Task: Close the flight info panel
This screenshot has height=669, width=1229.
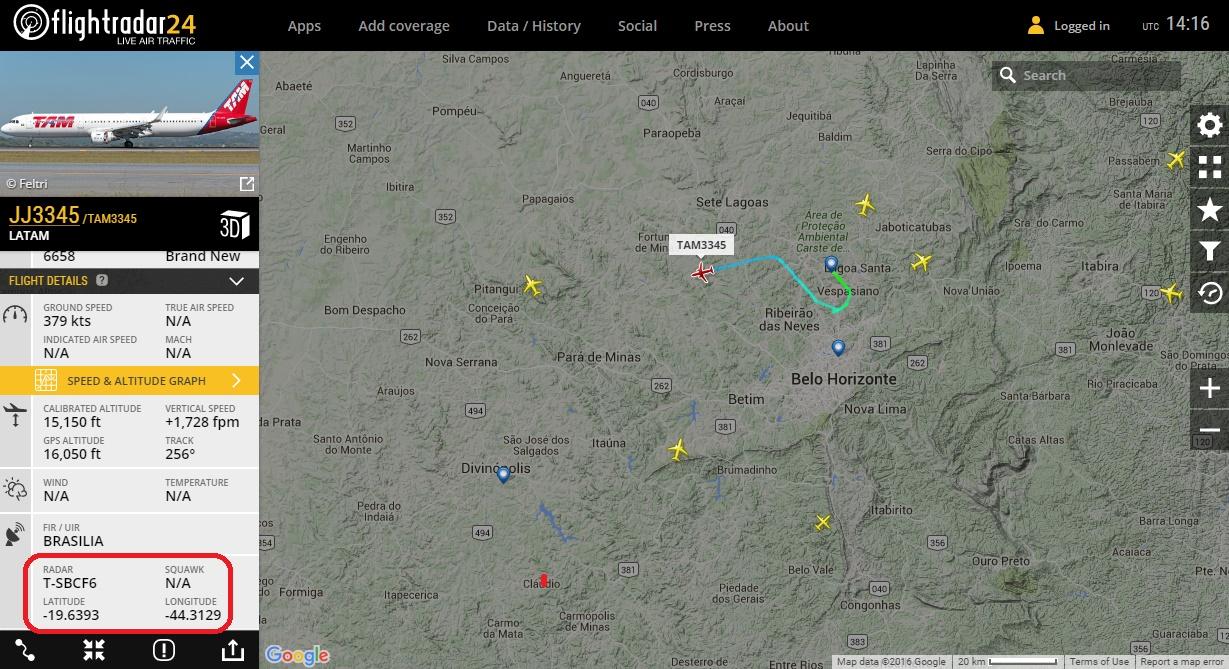Action: click(x=247, y=63)
